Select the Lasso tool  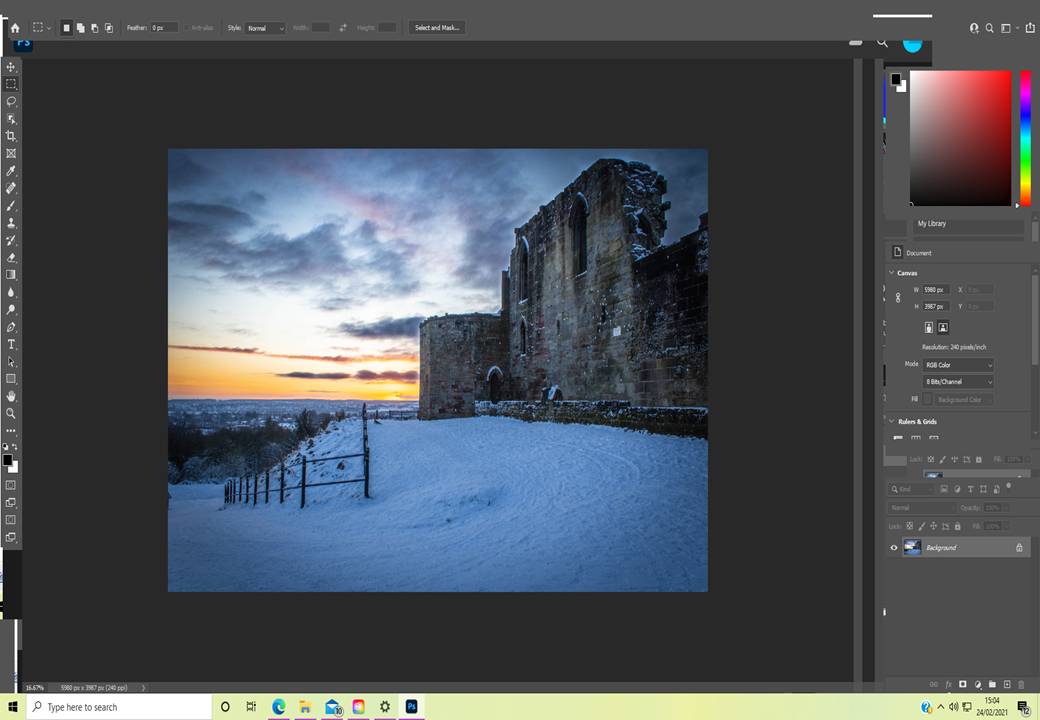[x=11, y=101]
